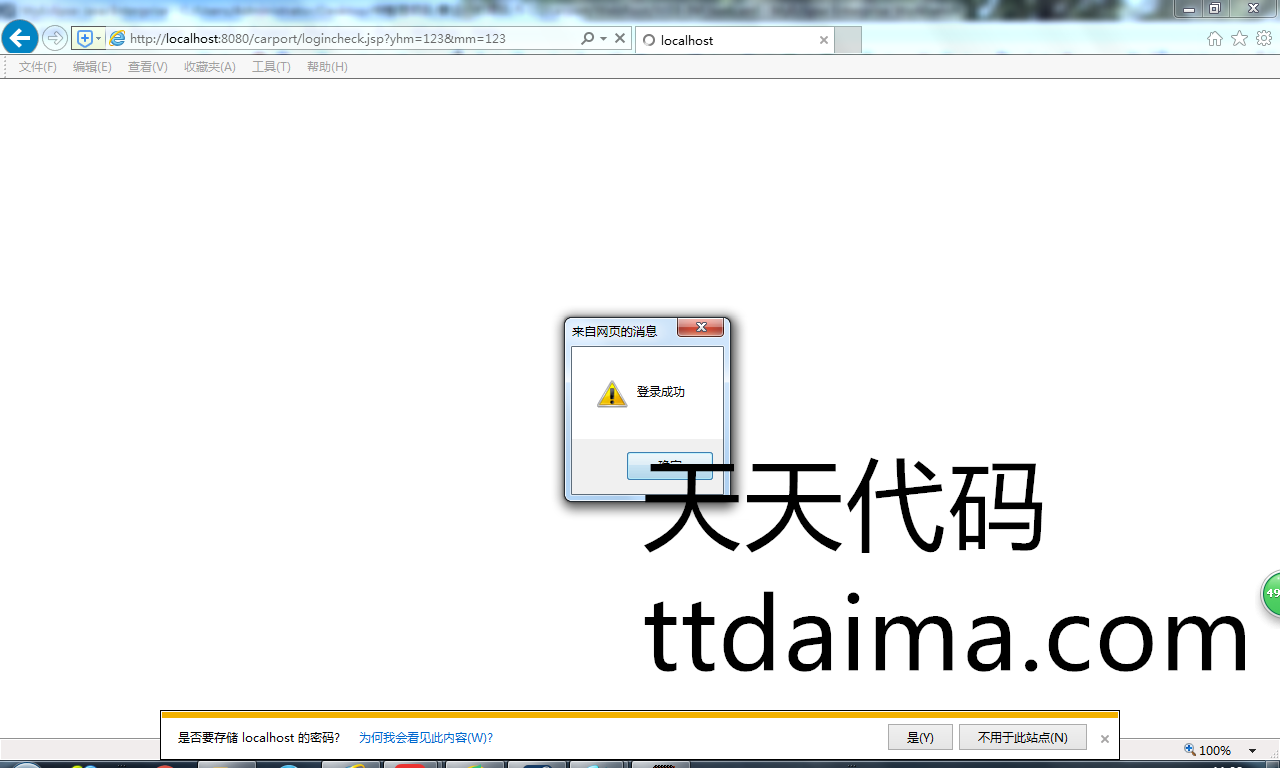Screen dimensions: 1280x768
Task: Stop page loading with the X icon
Action: pyautogui.click(x=620, y=39)
